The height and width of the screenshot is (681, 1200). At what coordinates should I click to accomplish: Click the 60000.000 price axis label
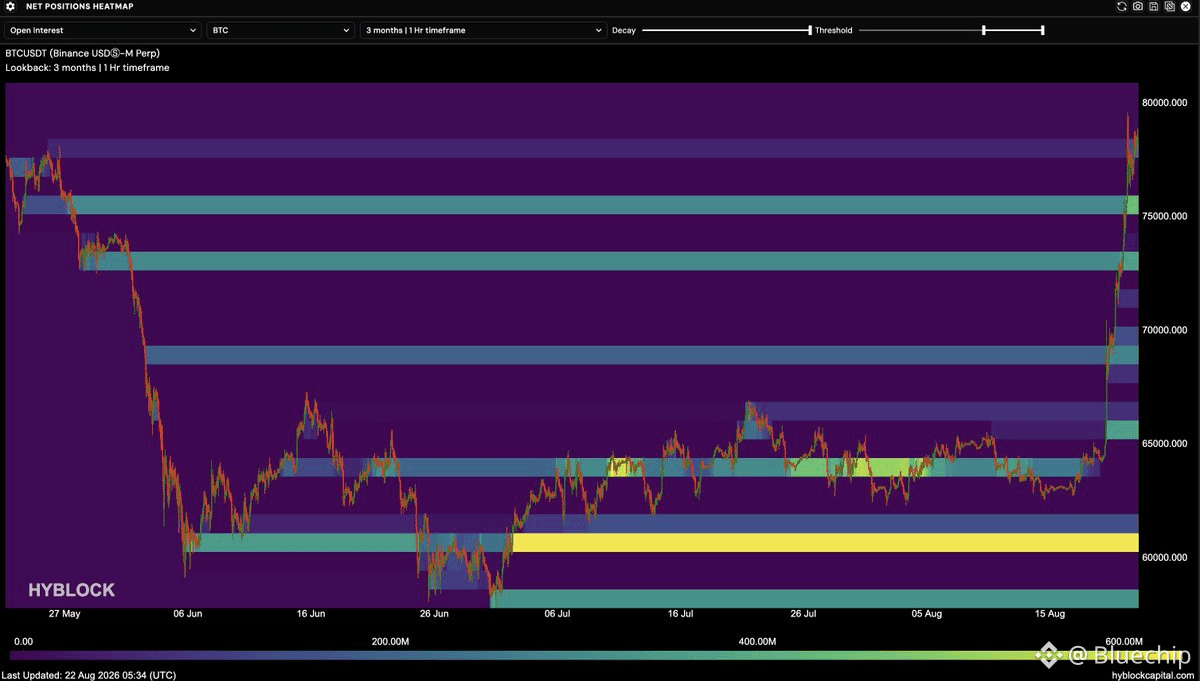[1165, 557]
